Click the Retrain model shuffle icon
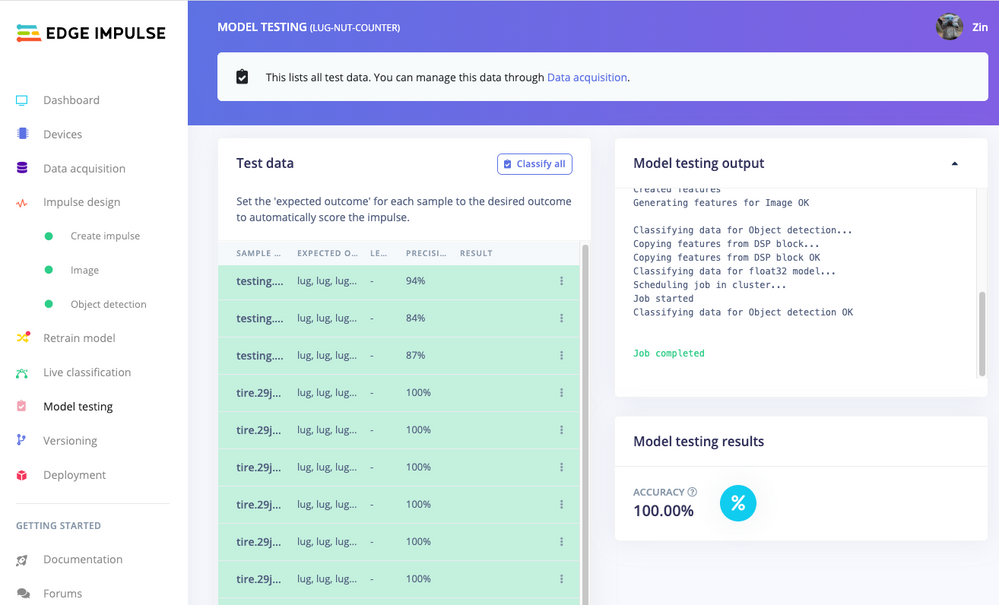 click(x=23, y=338)
